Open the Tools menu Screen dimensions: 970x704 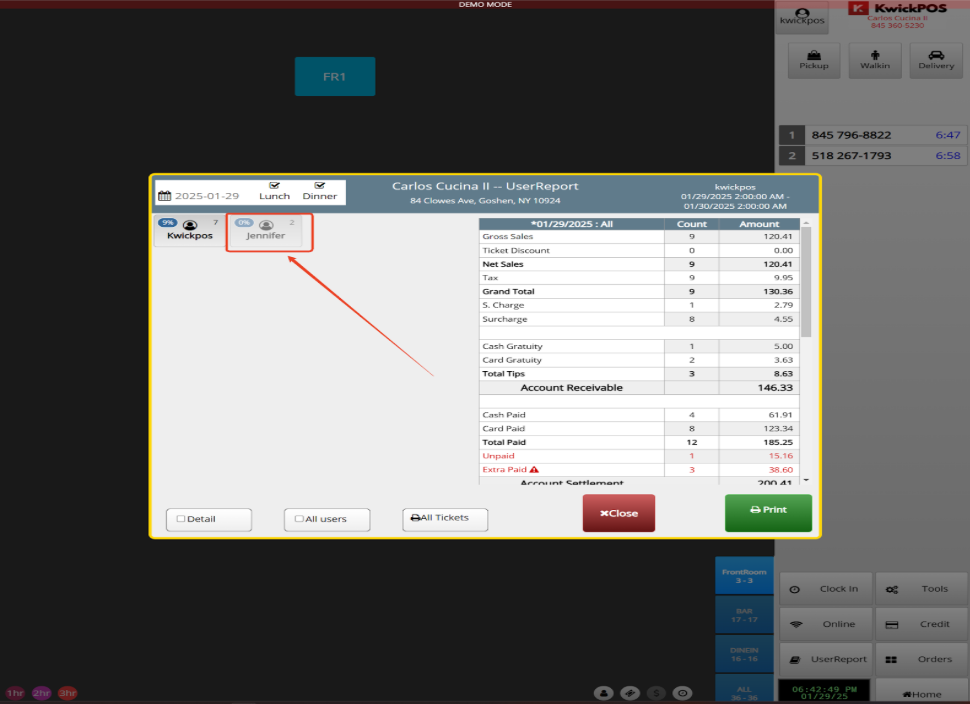922,589
